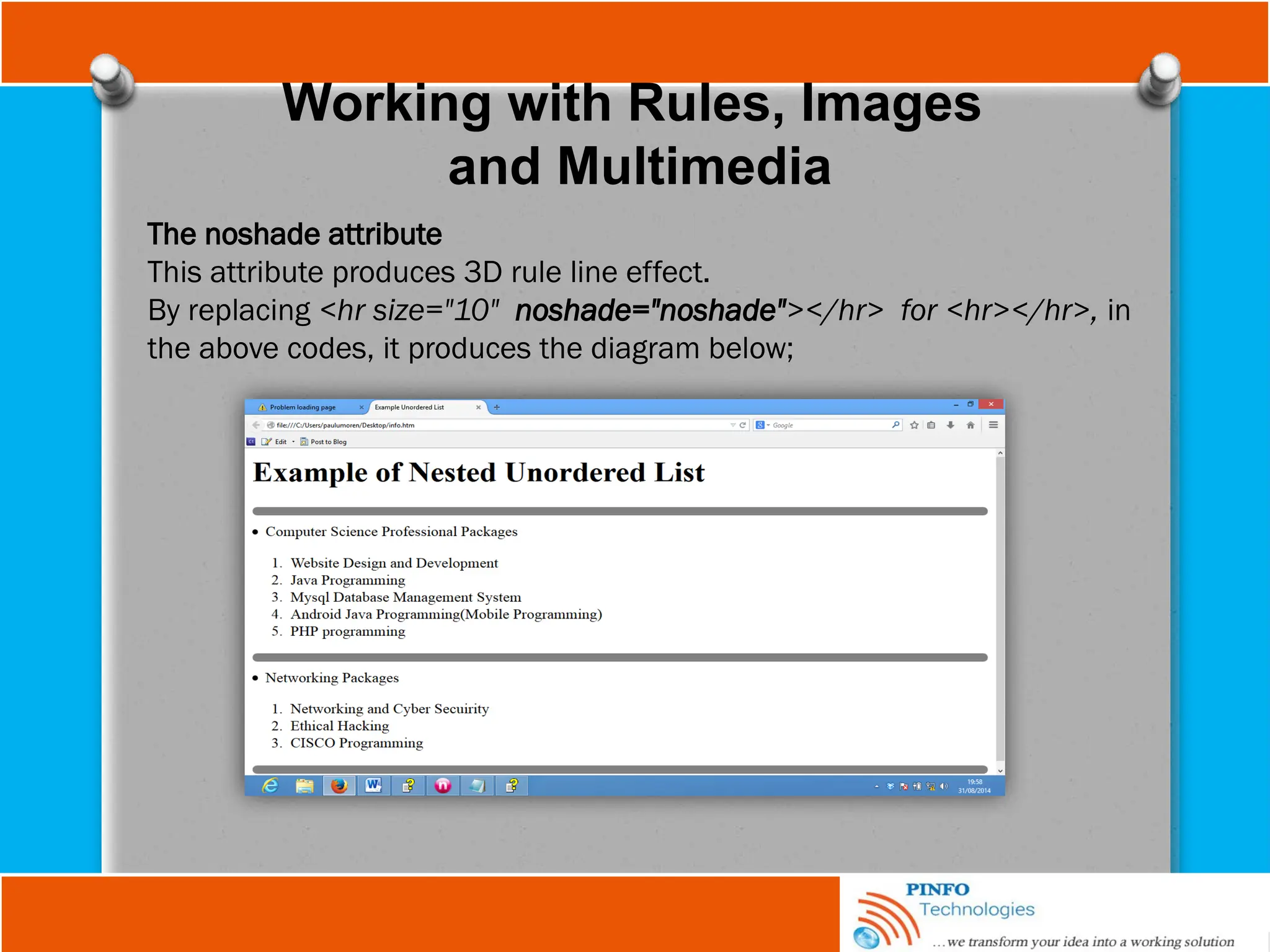The image size is (1270, 952).
Task: Click CISCO Programming list item
Action: point(357,743)
